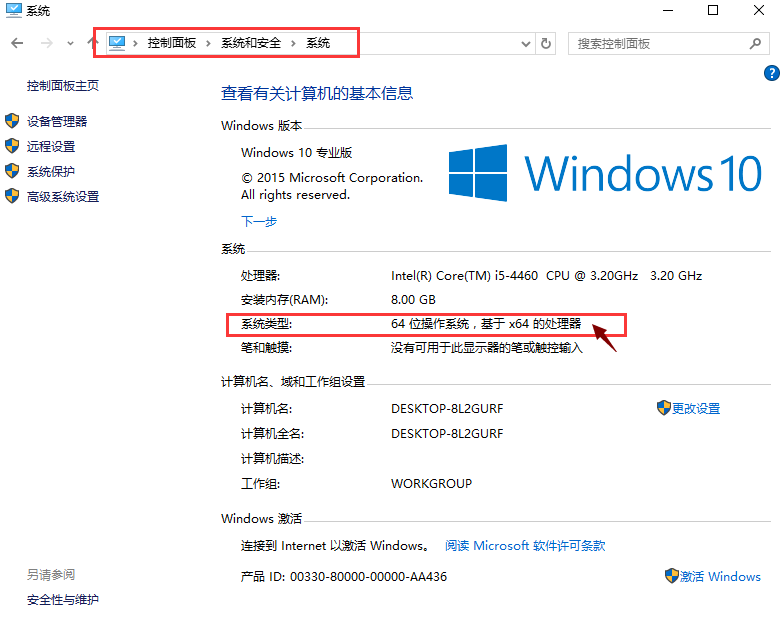Go back with the back arrow
Image resolution: width=781 pixels, height=619 pixels.
click(17, 43)
